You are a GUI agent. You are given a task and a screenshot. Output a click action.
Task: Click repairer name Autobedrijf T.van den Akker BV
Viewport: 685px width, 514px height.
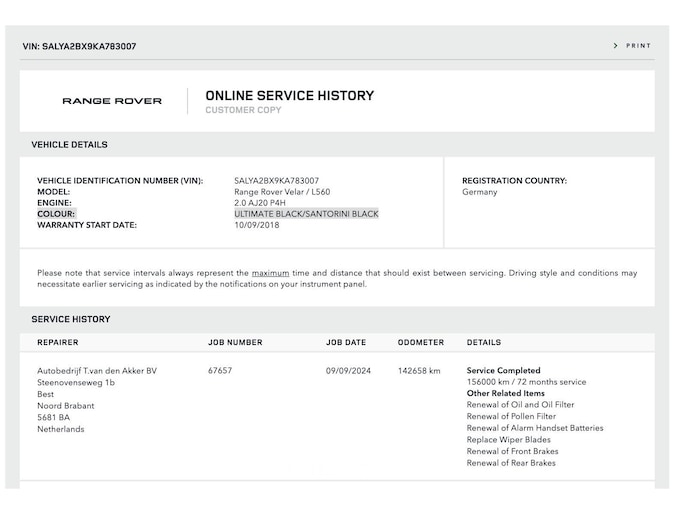click(97, 371)
